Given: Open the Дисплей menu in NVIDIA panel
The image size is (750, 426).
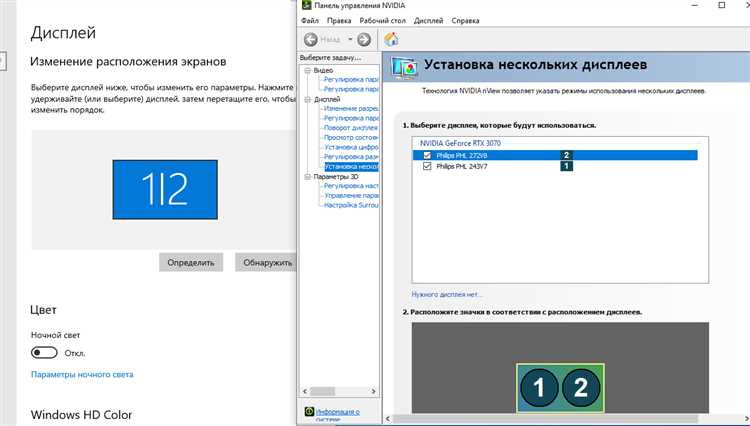Looking at the screenshot, I should click(429, 21).
